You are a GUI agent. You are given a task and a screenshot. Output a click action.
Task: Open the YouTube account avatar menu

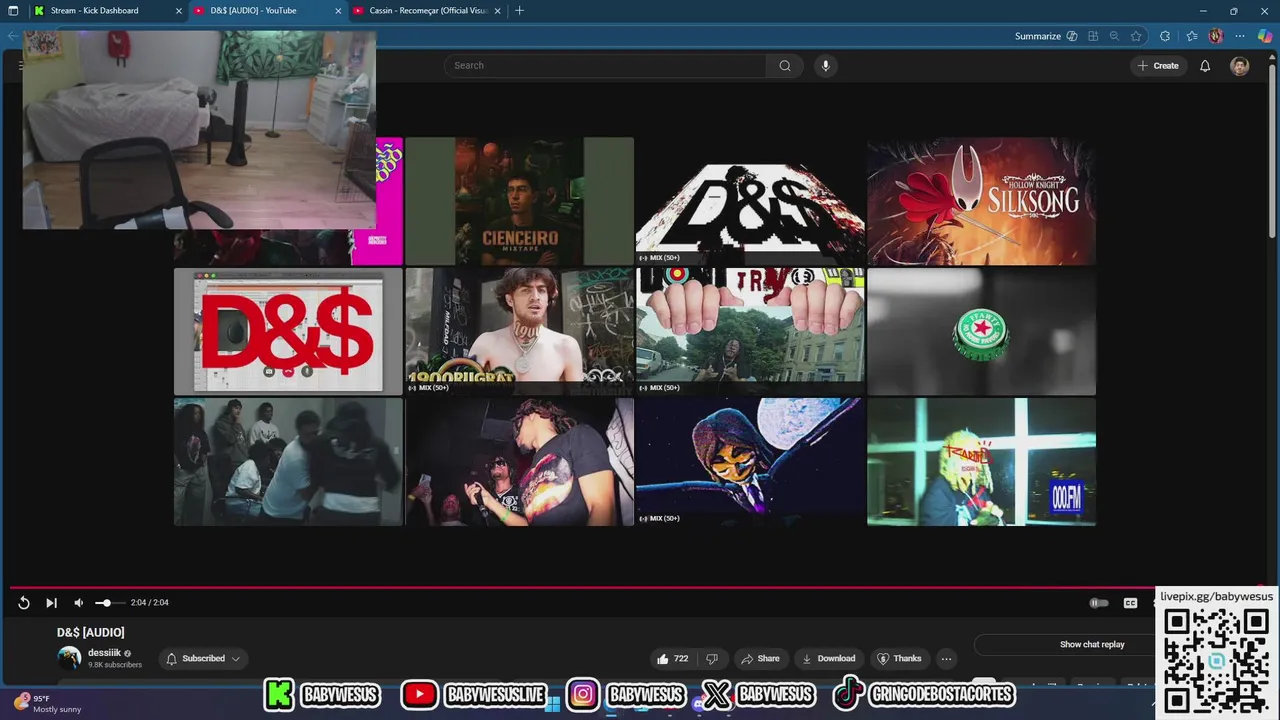1240,66
